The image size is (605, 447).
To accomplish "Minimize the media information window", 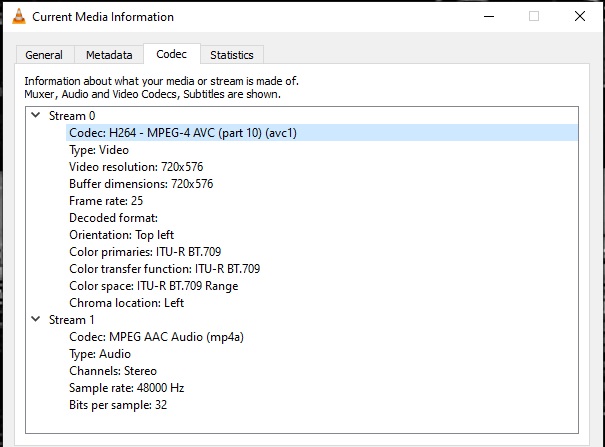I will (x=487, y=17).
